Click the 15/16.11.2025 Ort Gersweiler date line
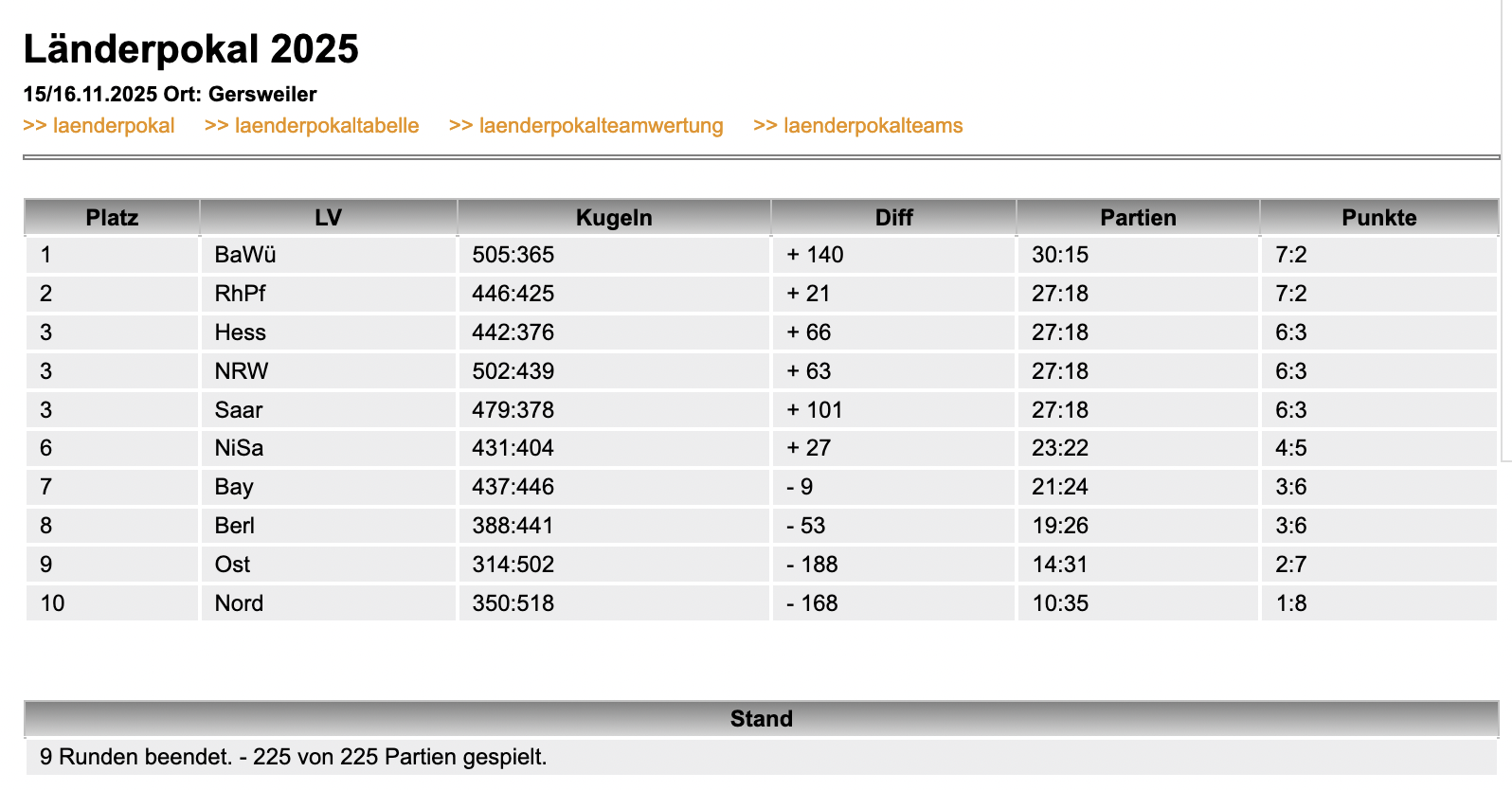This screenshot has height=790, width=1512. pyautogui.click(x=171, y=94)
